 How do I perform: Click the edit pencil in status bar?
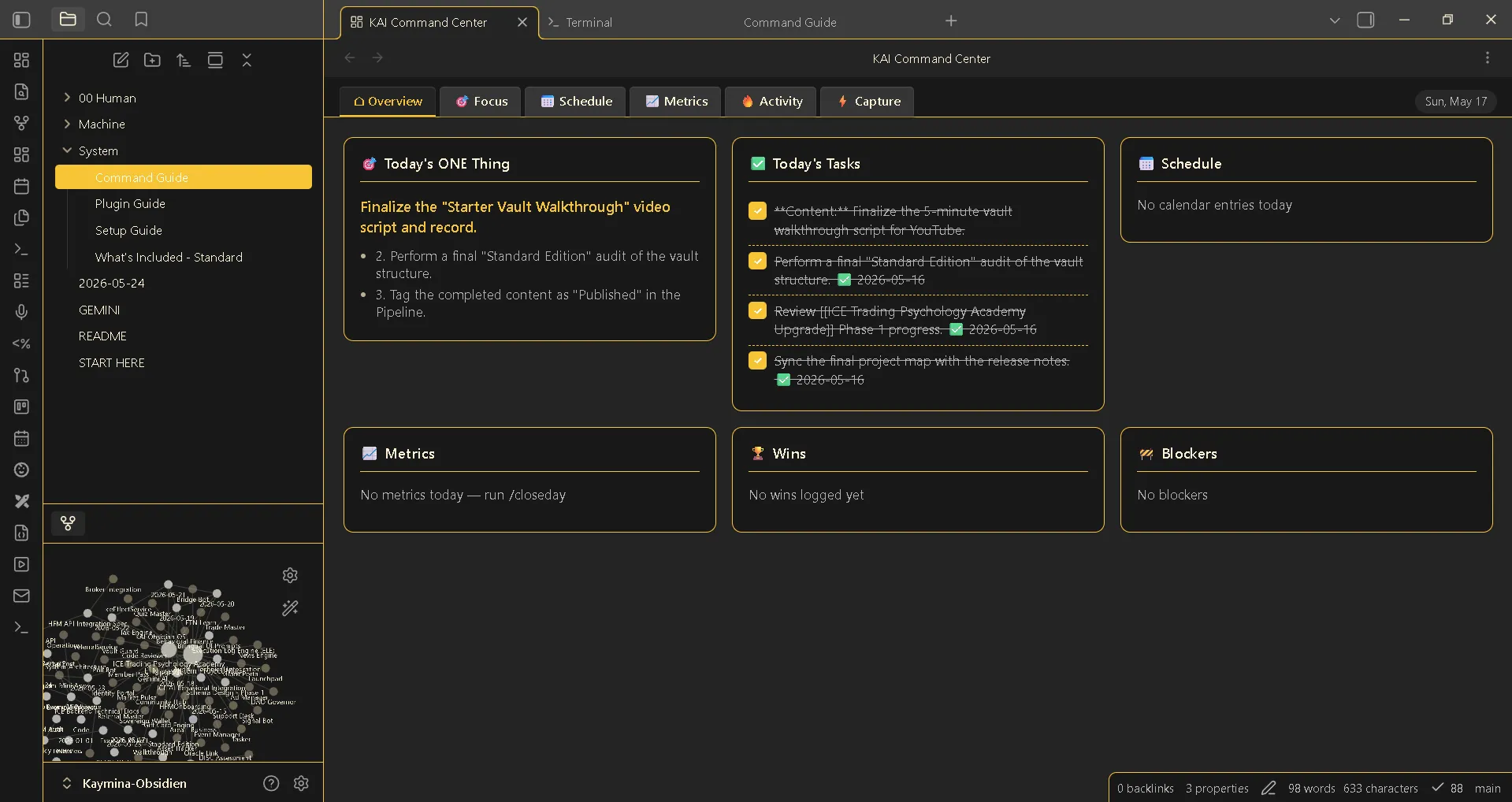tap(1268, 789)
